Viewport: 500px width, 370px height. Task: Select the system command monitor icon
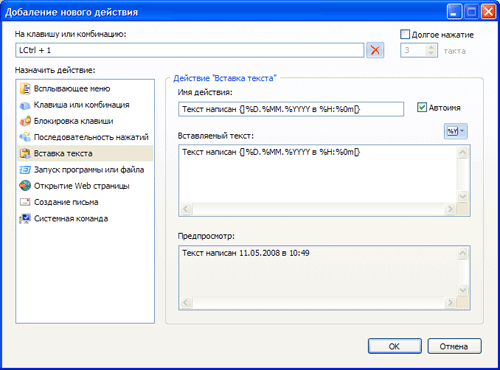[25, 218]
